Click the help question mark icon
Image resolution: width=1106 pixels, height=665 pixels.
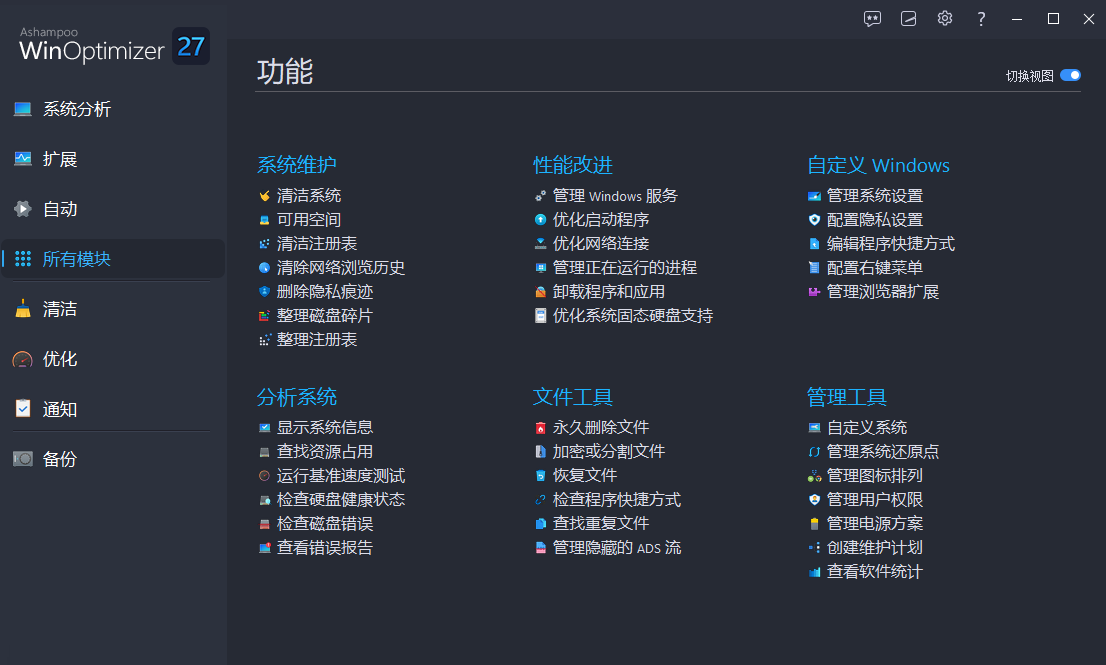pos(980,19)
